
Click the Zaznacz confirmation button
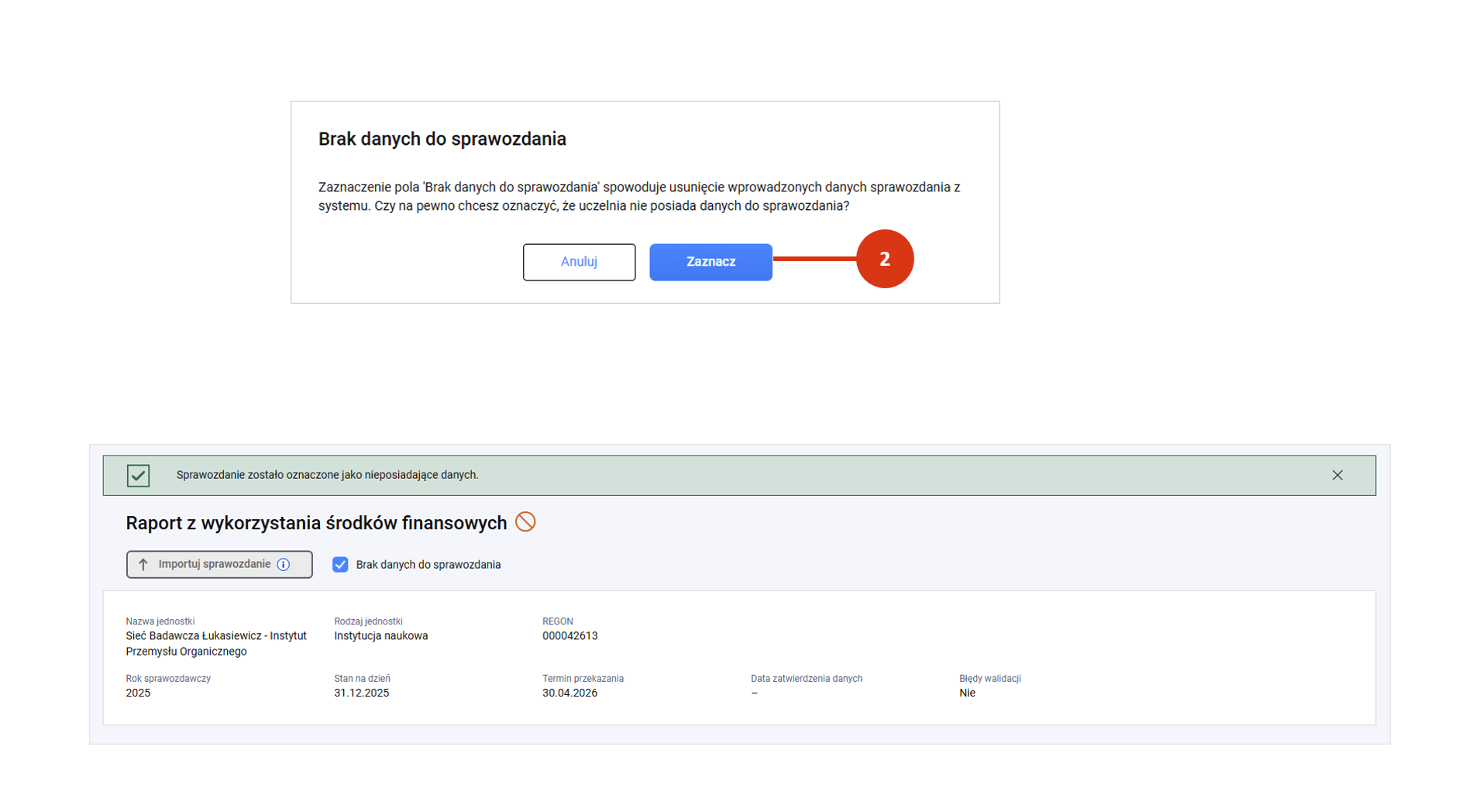point(710,262)
